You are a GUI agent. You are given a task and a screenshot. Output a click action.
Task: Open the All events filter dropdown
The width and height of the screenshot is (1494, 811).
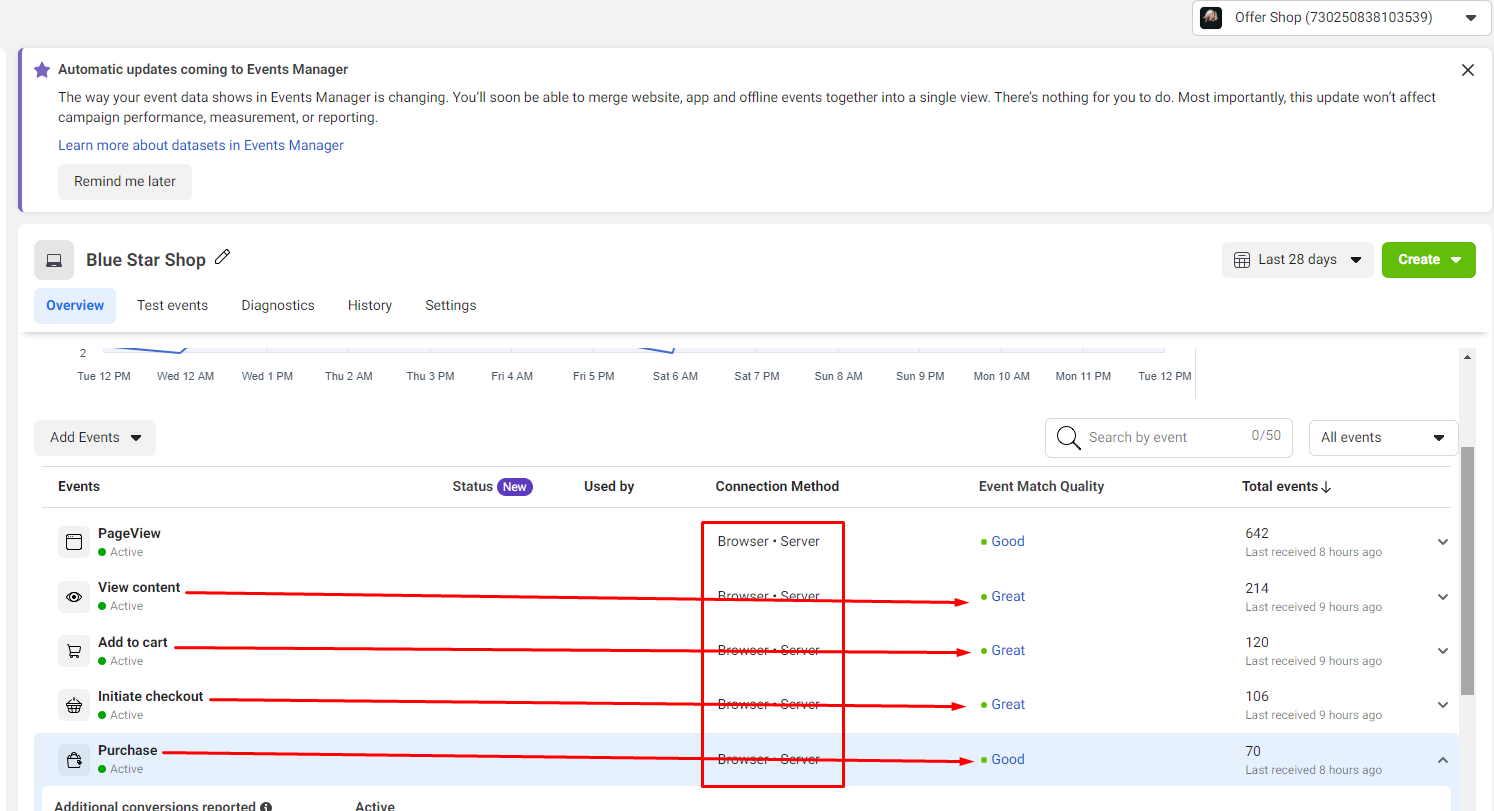[1383, 438]
